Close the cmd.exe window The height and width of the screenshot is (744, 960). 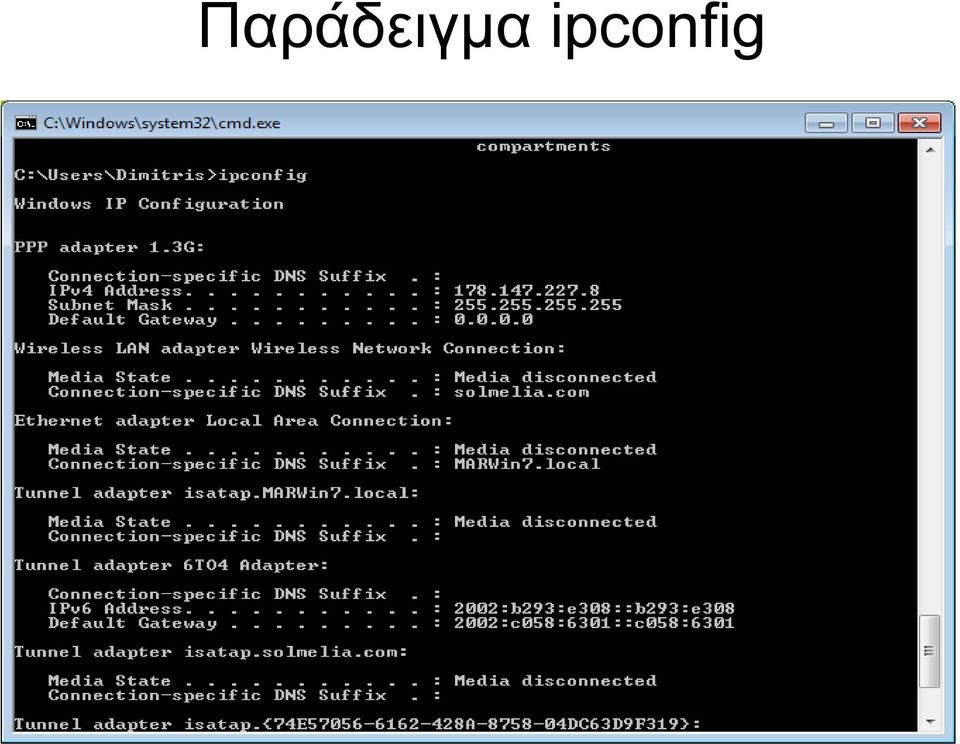(x=919, y=123)
